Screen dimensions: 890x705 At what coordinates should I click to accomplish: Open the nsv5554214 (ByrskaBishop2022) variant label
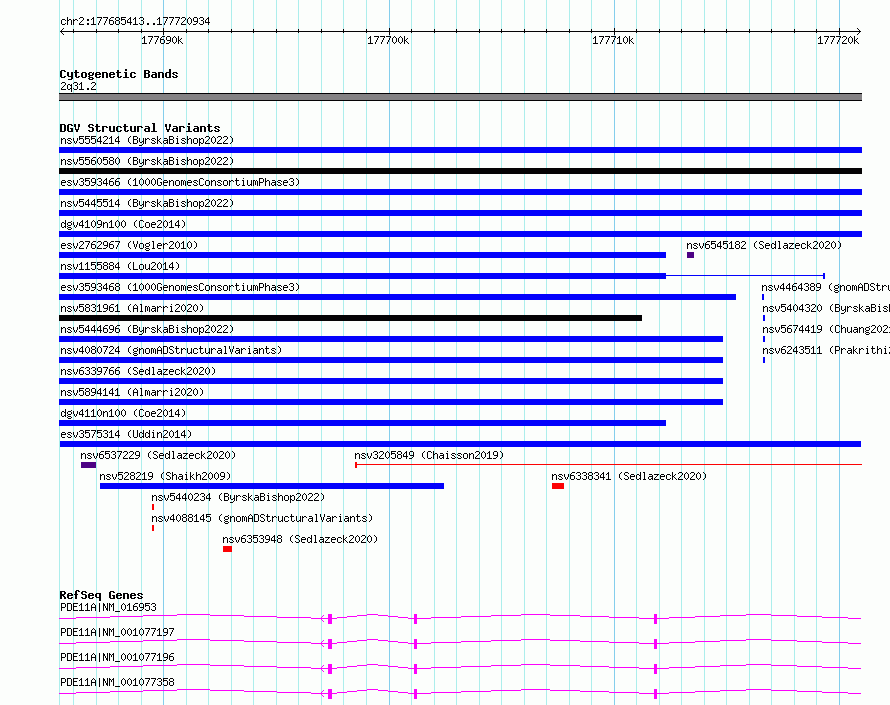(147, 140)
